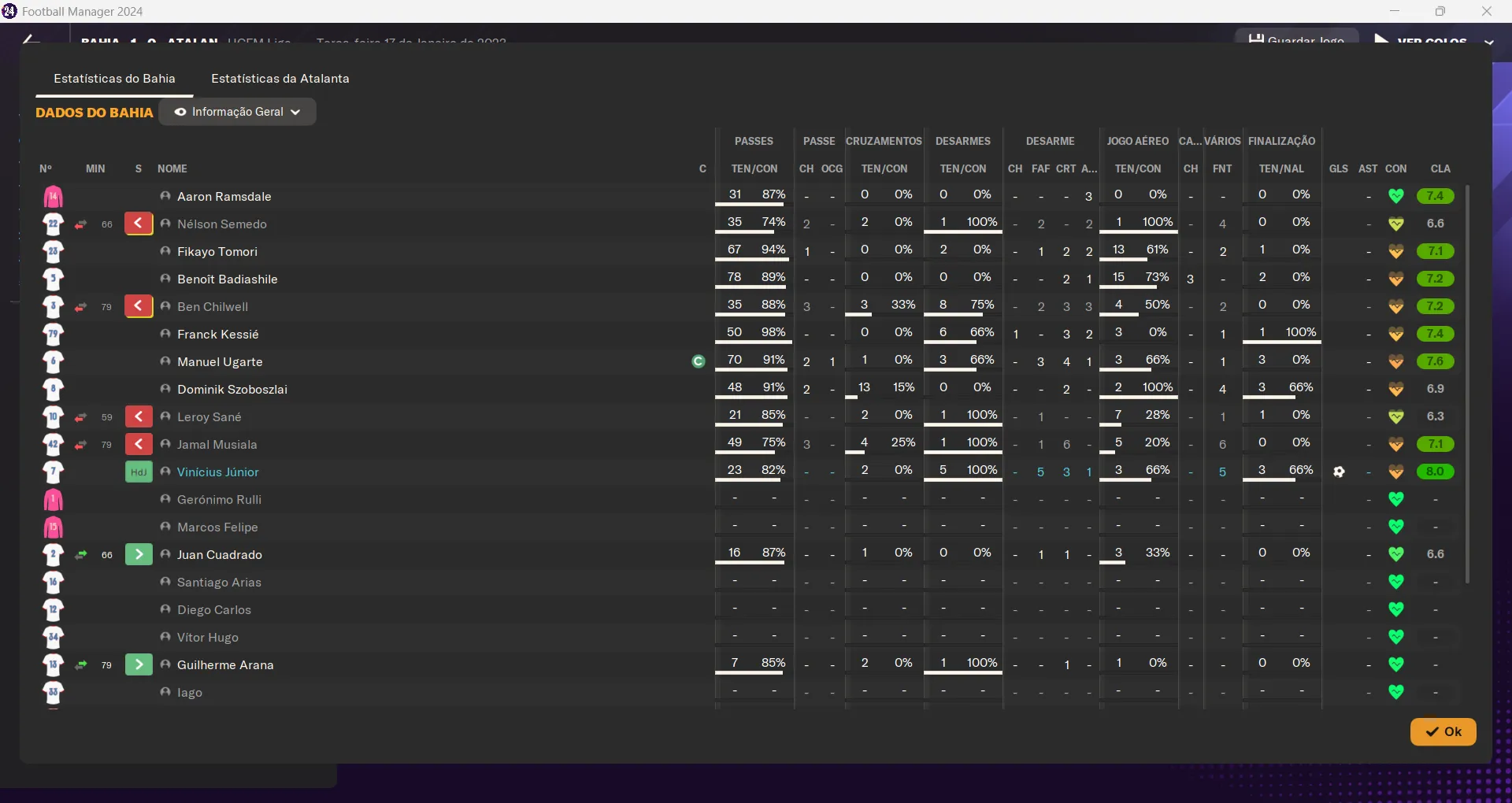Sort by the CLA rating column
The width and height of the screenshot is (1512, 803).
point(1440,168)
